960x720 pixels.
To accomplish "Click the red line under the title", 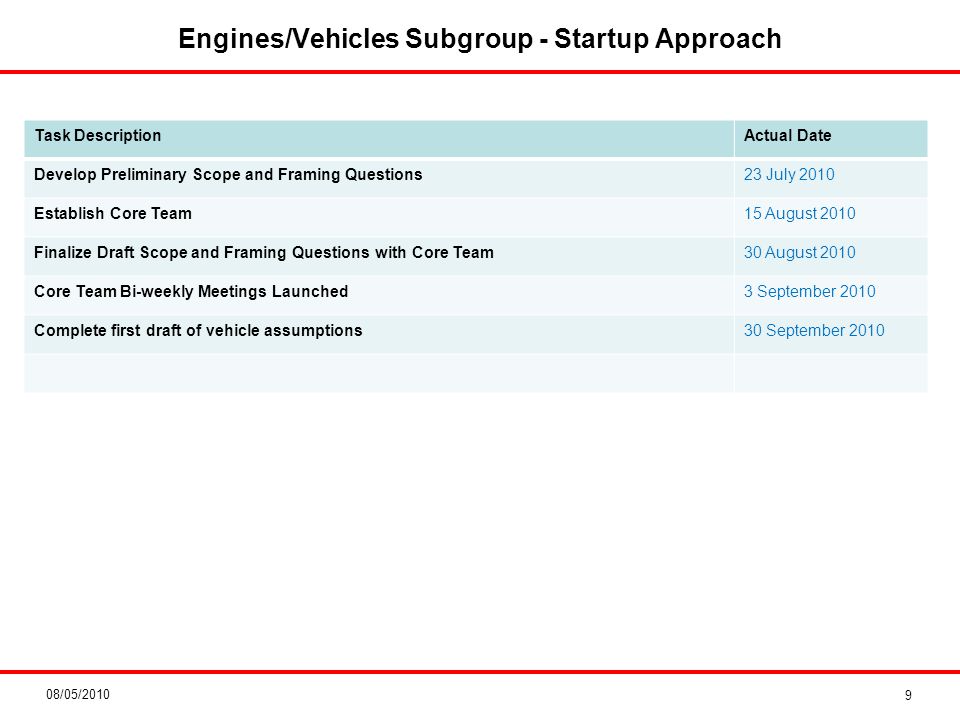I will click(480, 72).
